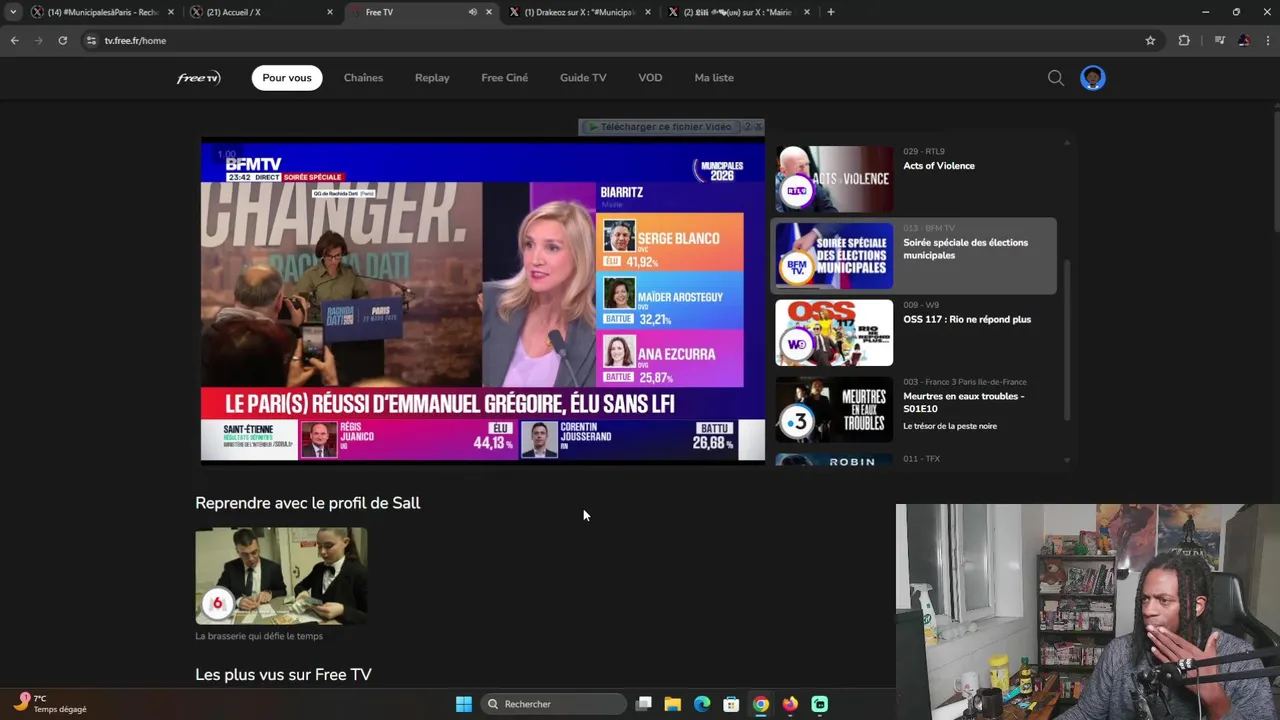Screen dimensions: 1280x720
Task: Select the Soirée spéciale élections municipales thumbnail
Action: 834,256
